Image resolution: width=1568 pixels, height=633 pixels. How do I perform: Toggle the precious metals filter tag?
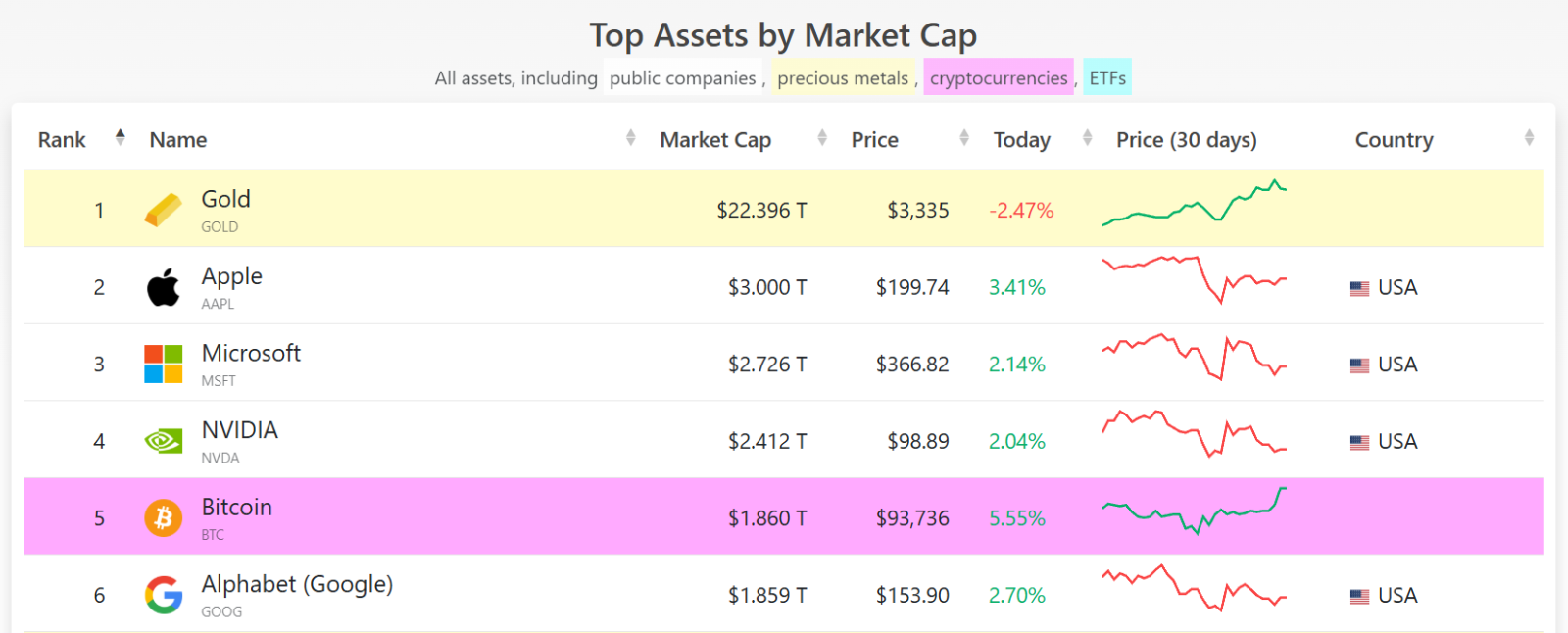tap(843, 78)
